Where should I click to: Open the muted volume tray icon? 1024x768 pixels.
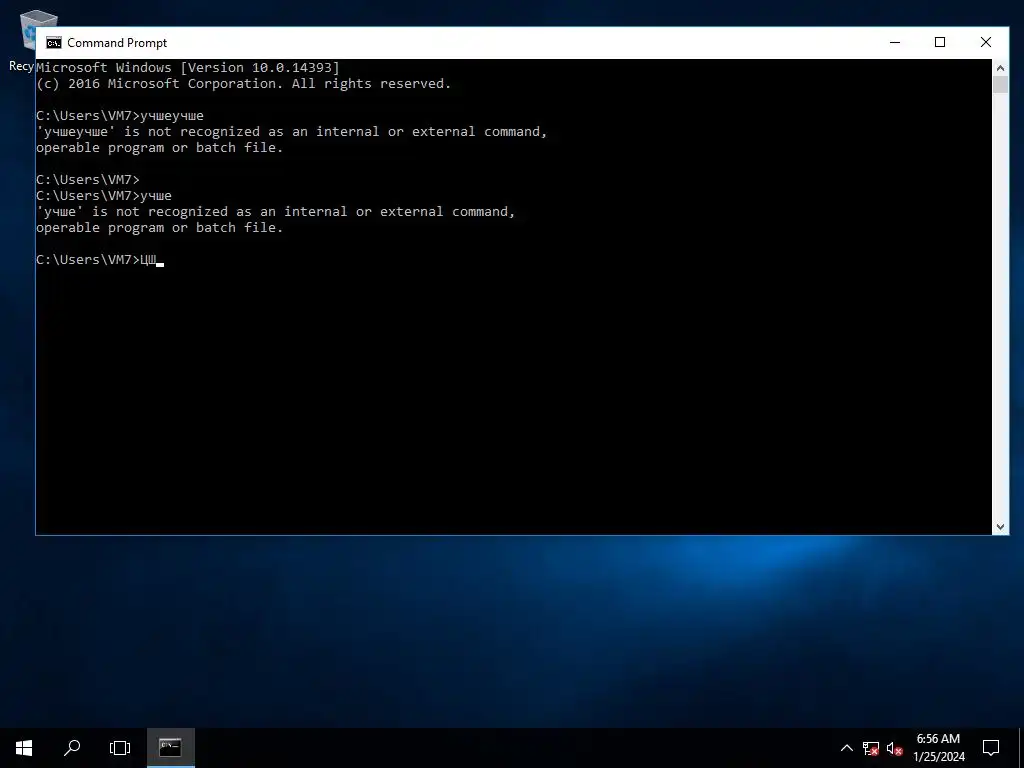click(894, 748)
